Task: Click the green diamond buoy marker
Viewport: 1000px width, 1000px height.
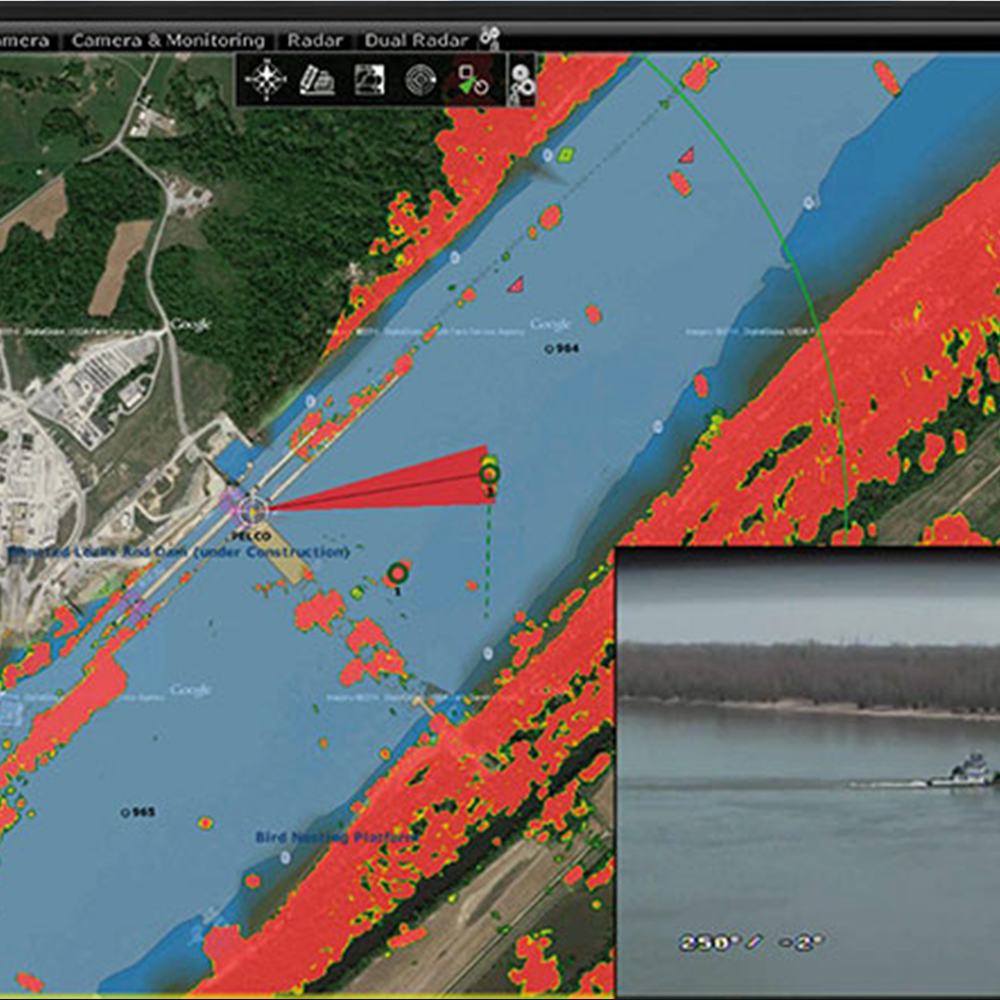Action: click(566, 155)
